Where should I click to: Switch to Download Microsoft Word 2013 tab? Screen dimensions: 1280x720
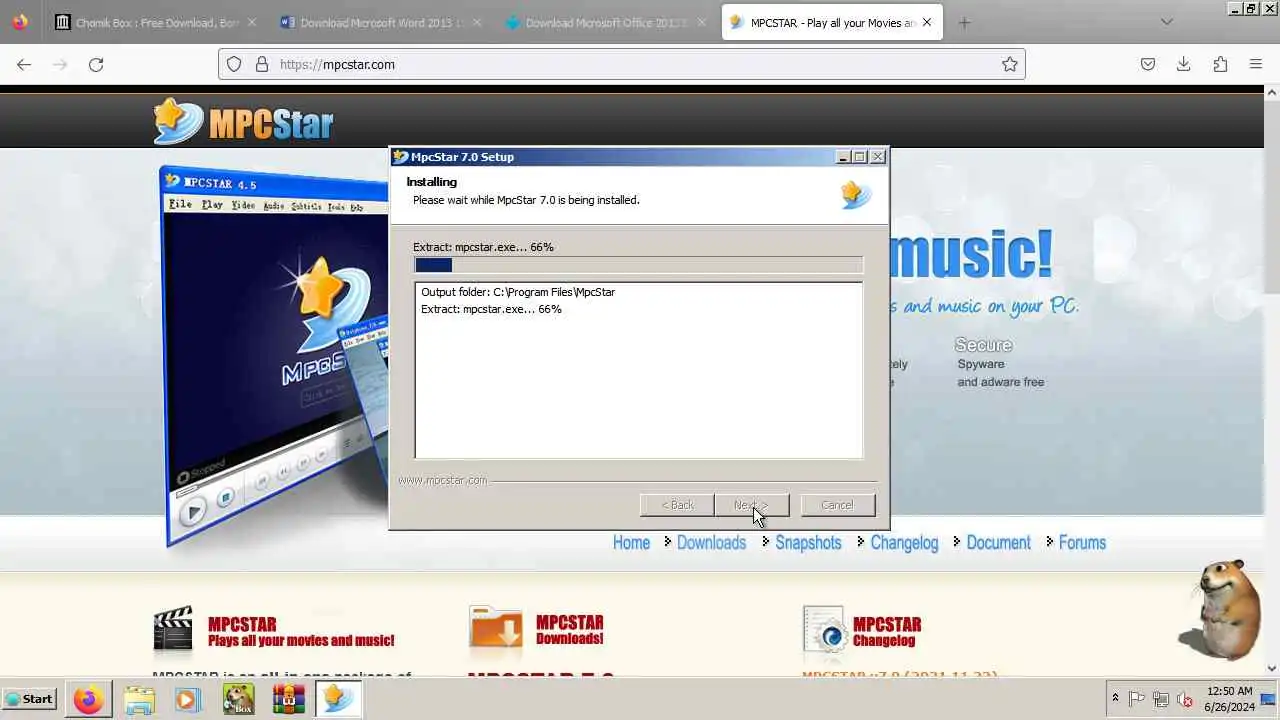(380, 22)
